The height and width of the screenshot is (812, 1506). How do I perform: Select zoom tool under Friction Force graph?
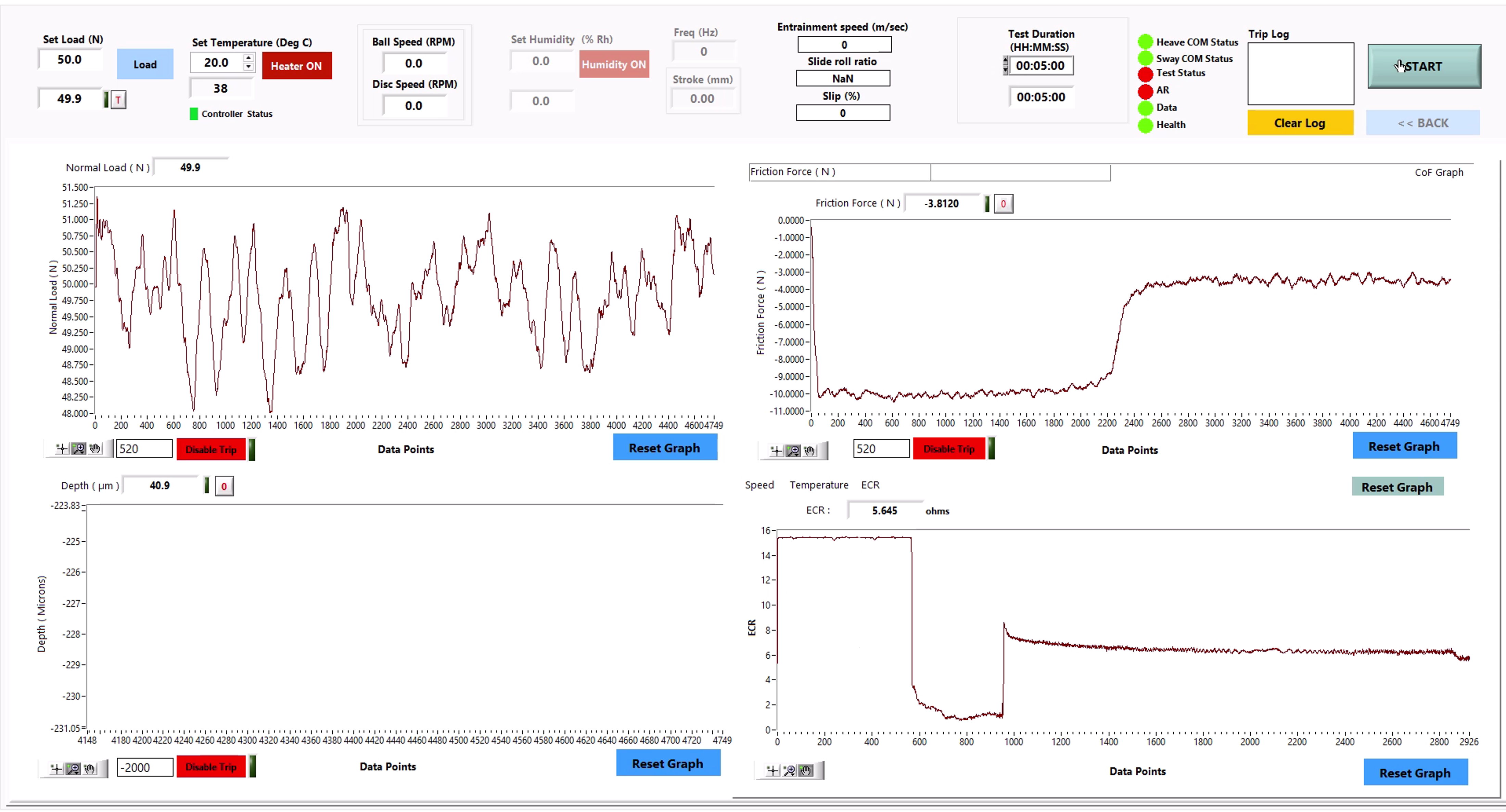793,451
